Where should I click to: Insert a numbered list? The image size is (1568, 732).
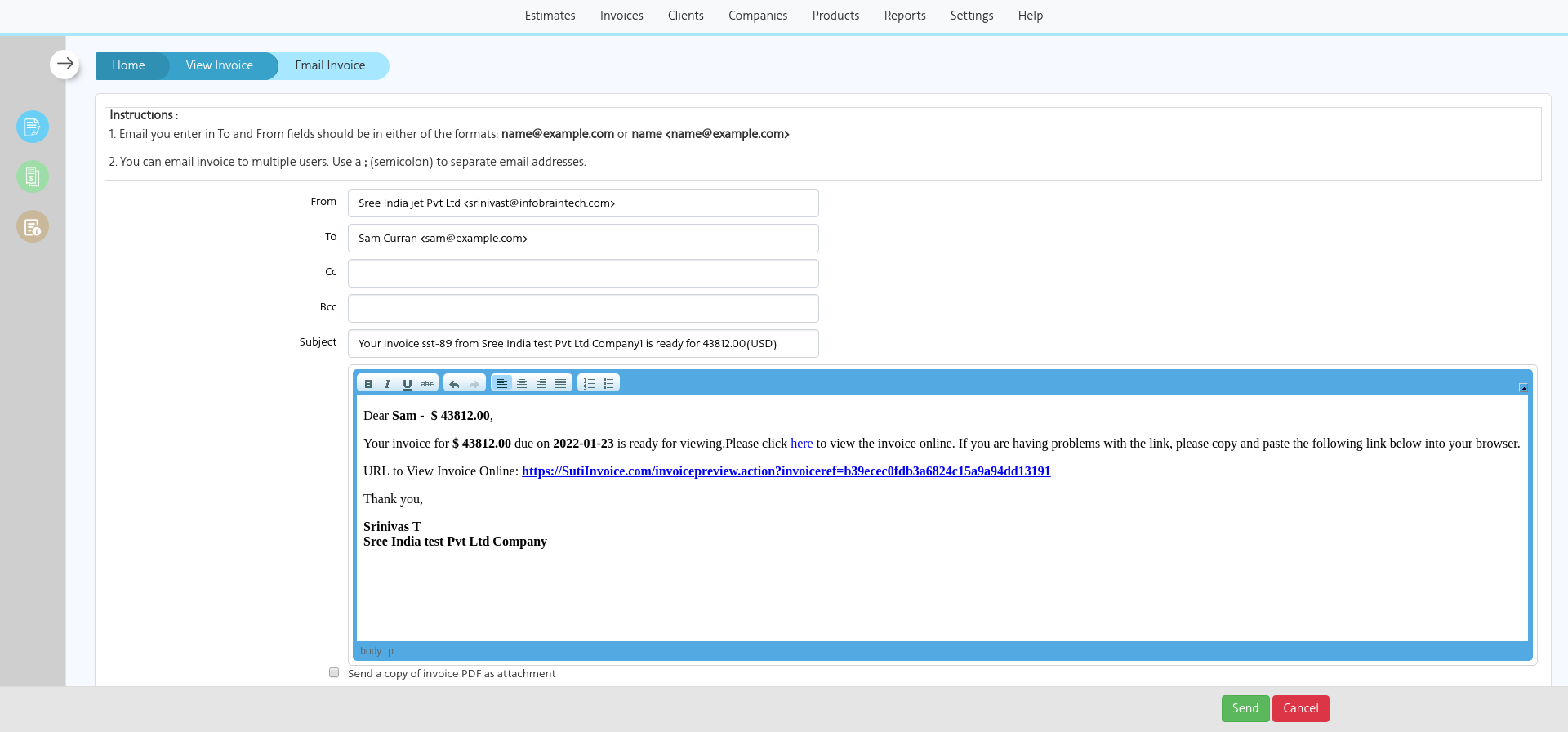tap(589, 384)
